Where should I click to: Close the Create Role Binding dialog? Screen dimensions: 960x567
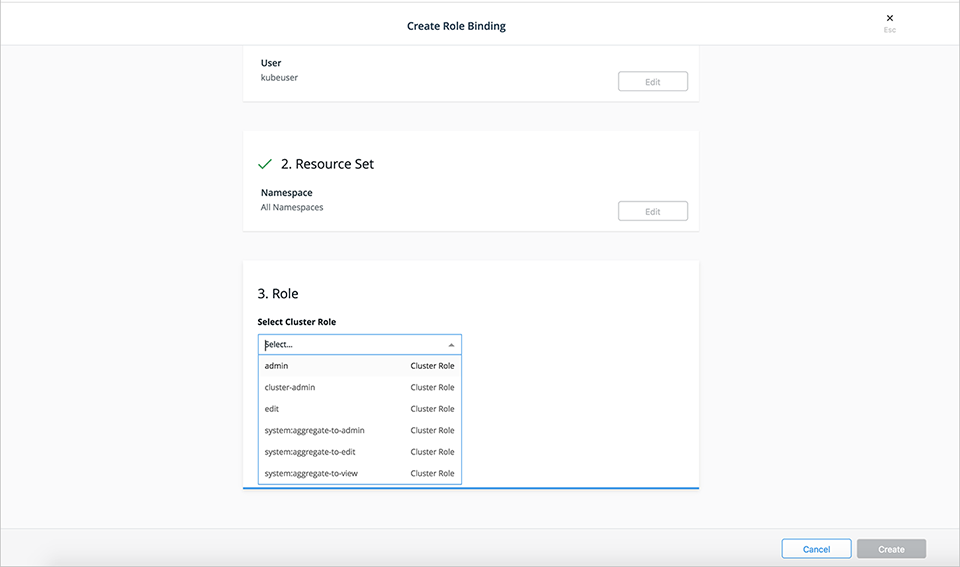[889, 19]
